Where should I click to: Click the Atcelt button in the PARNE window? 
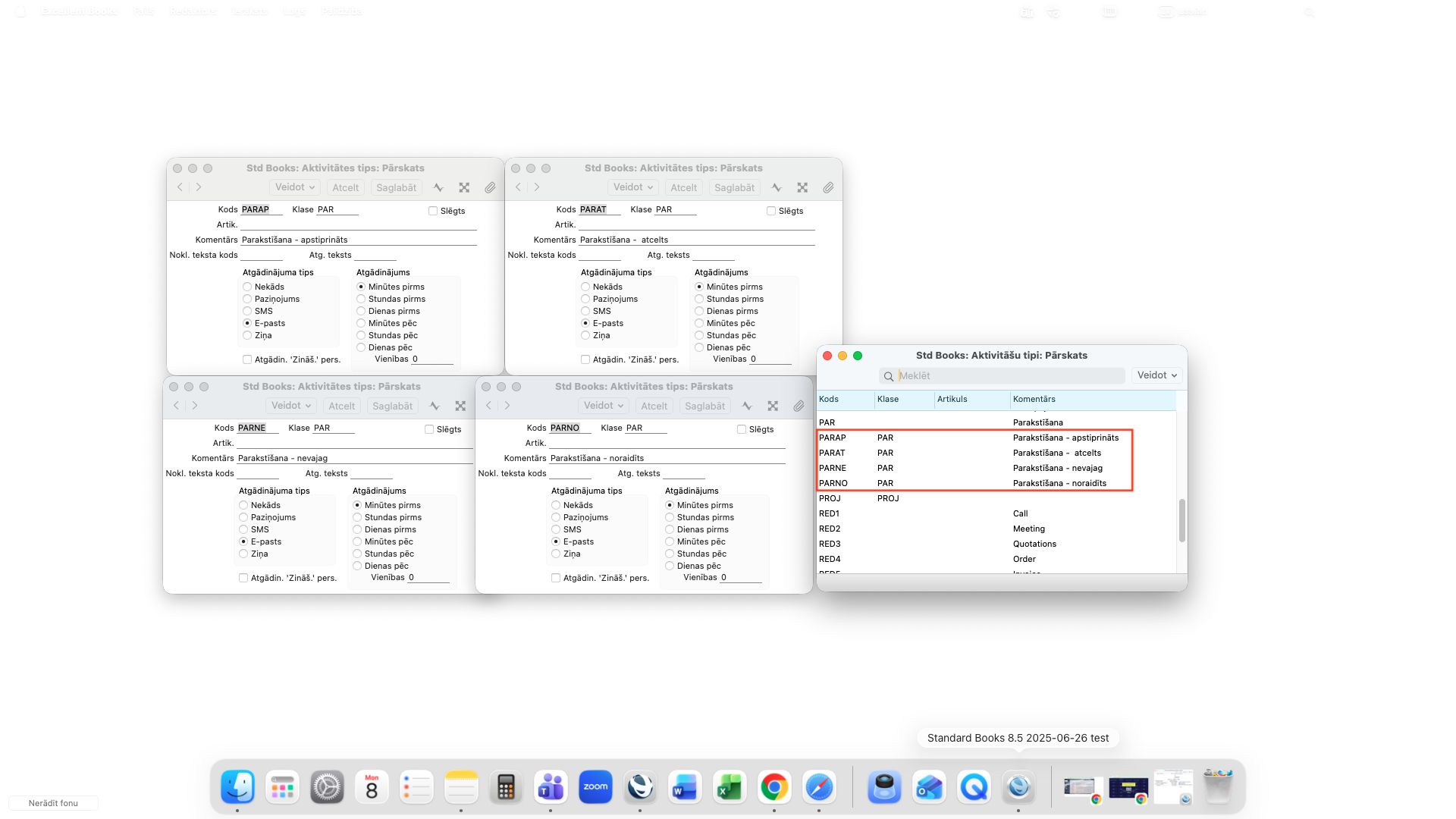coord(341,406)
